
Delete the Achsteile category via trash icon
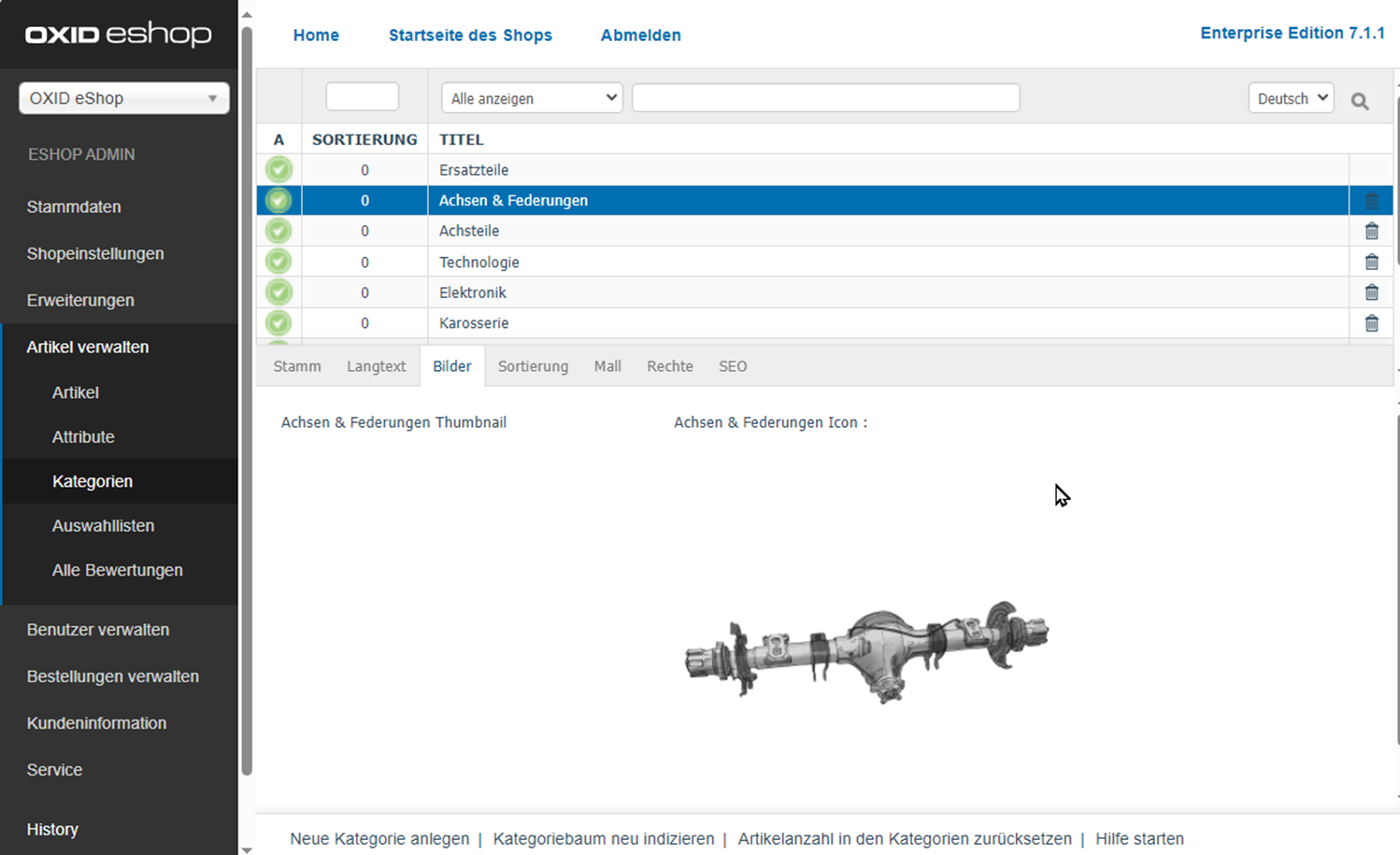point(1371,231)
